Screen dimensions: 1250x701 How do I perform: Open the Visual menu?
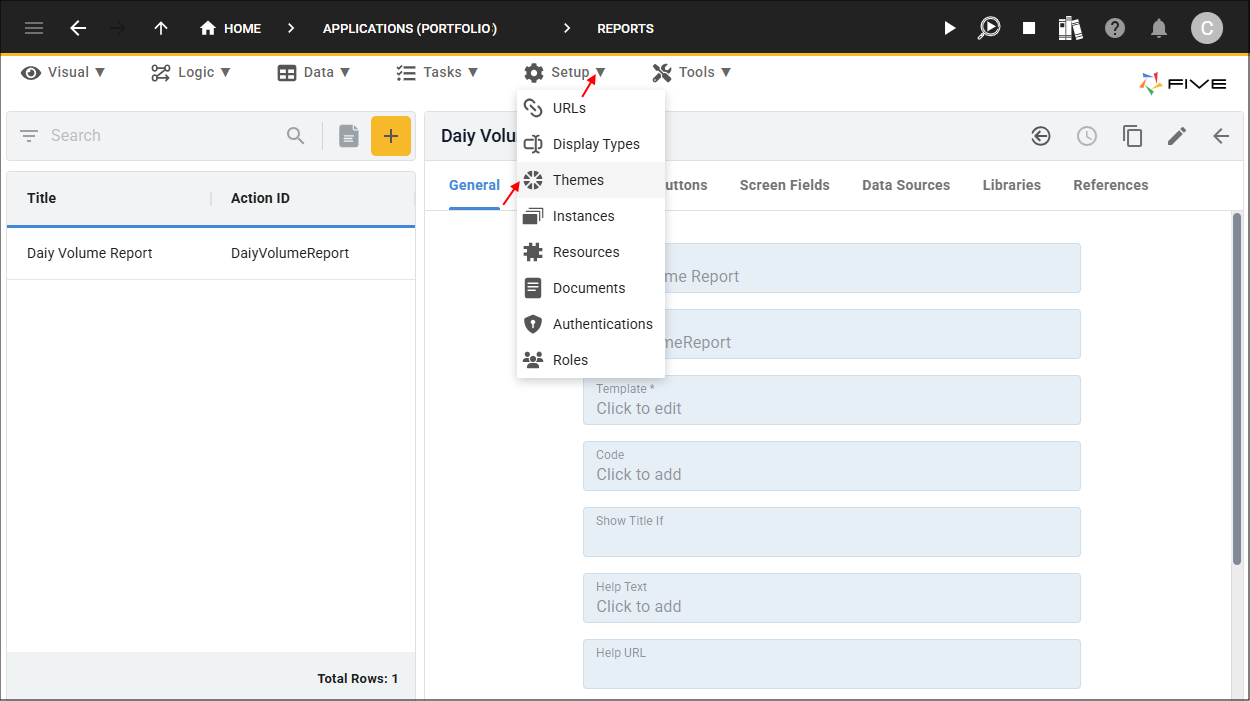[x=64, y=72]
